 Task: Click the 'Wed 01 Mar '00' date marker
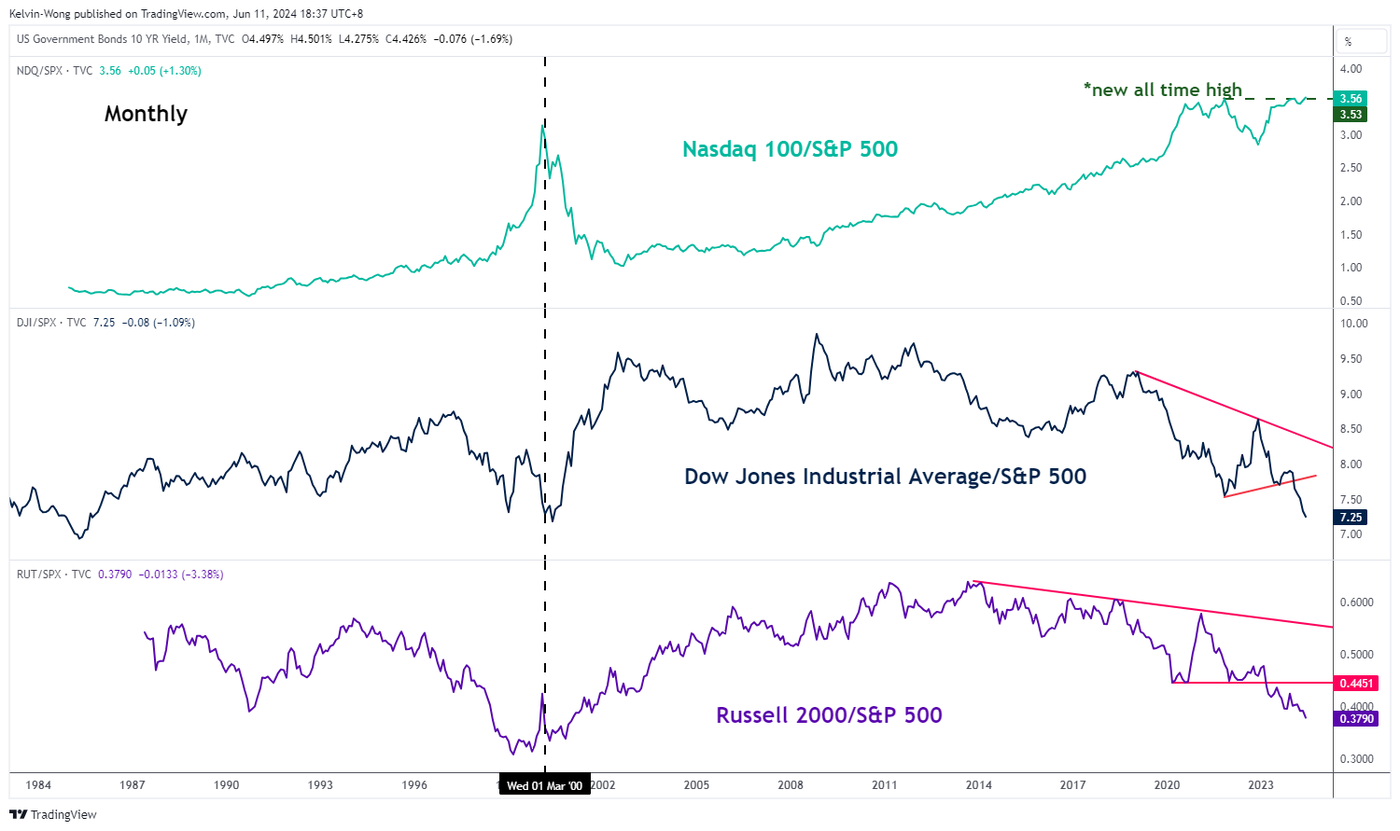[545, 785]
